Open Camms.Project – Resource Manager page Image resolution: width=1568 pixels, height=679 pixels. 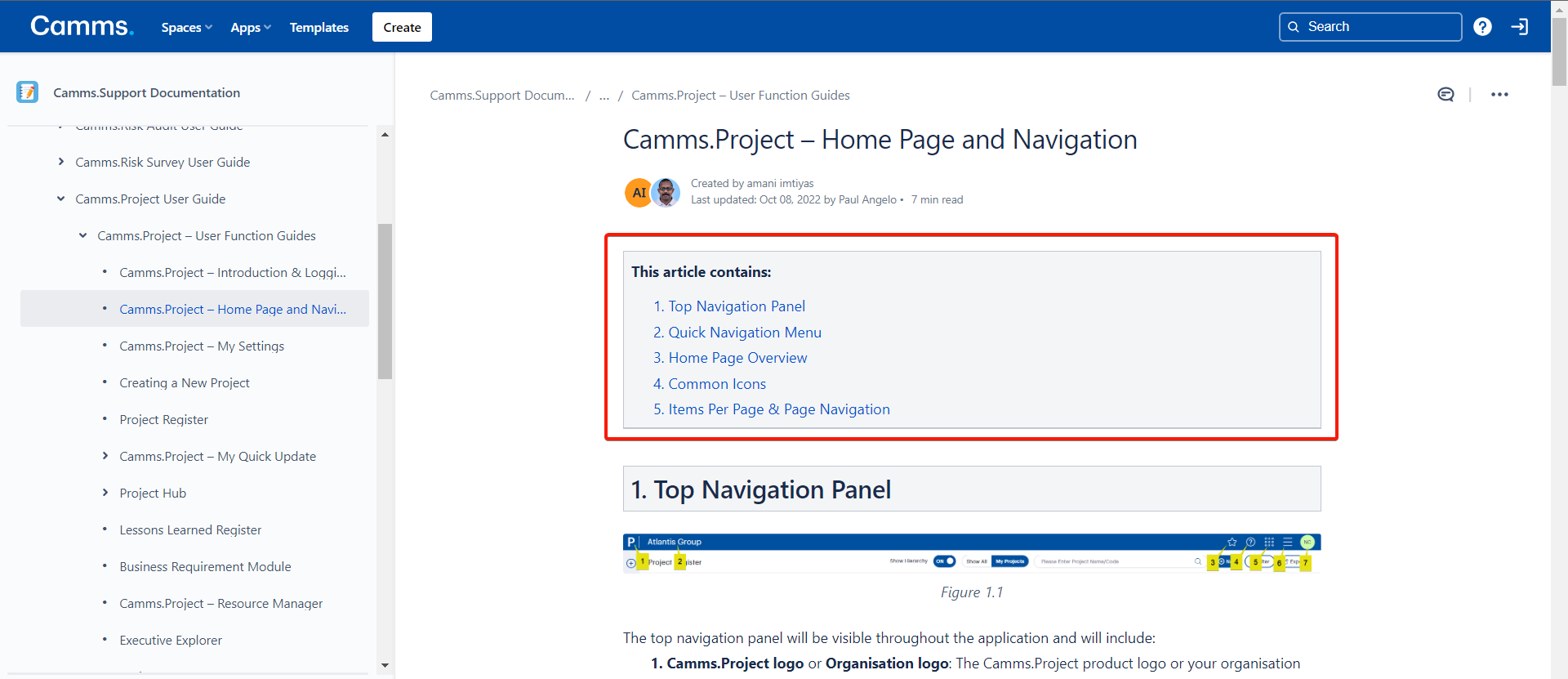[x=220, y=603]
